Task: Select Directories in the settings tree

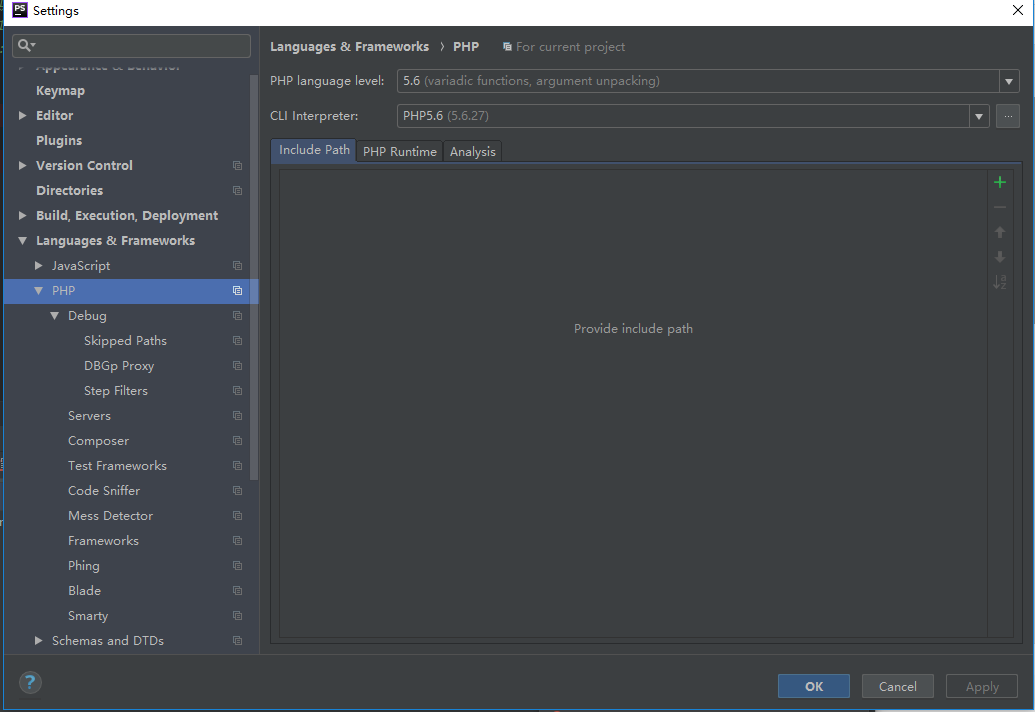Action: point(69,191)
